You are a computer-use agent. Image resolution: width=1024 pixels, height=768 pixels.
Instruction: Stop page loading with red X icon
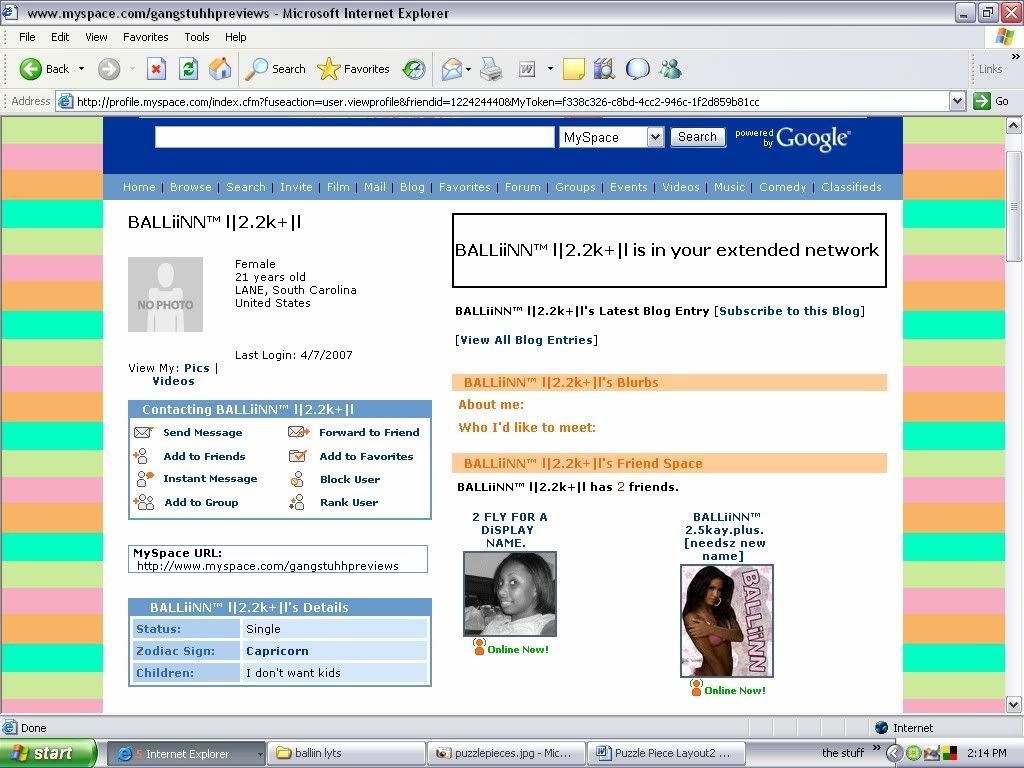[156, 69]
